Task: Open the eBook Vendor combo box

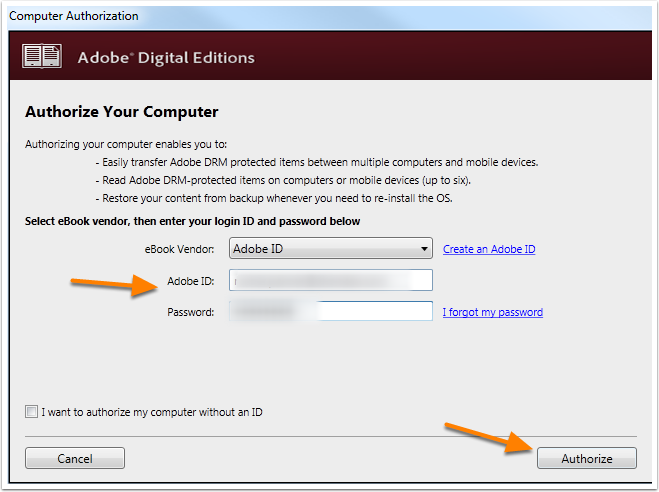Action: [331, 248]
